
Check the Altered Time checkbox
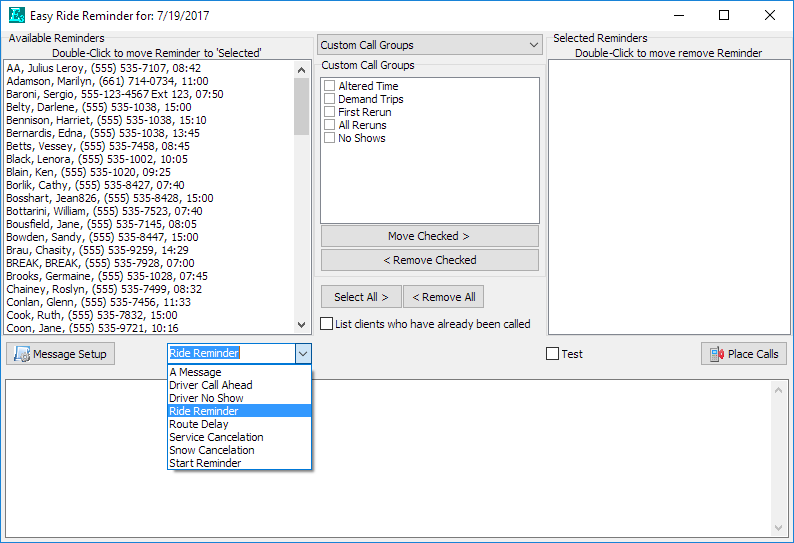coord(330,86)
